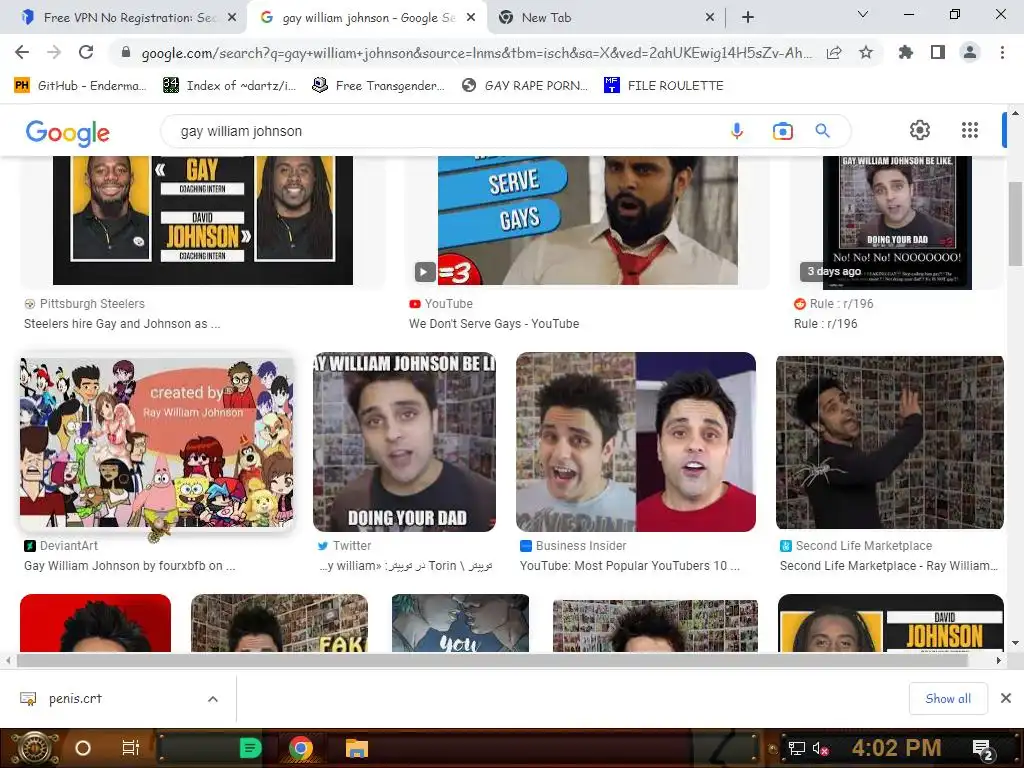This screenshot has width=1024, height=768.
Task: Open the GitHub - Enderma bookmark
Action: pyautogui.click(x=80, y=86)
